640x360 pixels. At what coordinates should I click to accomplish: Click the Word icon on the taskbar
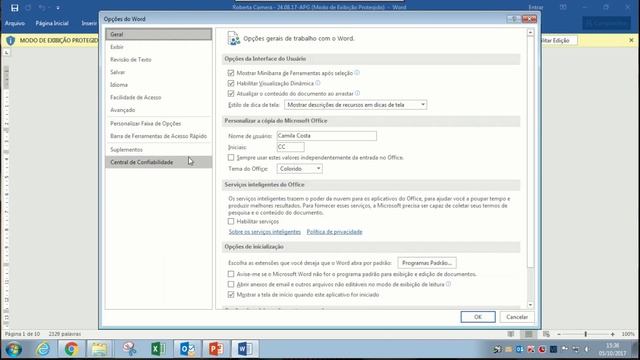click(245, 349)
